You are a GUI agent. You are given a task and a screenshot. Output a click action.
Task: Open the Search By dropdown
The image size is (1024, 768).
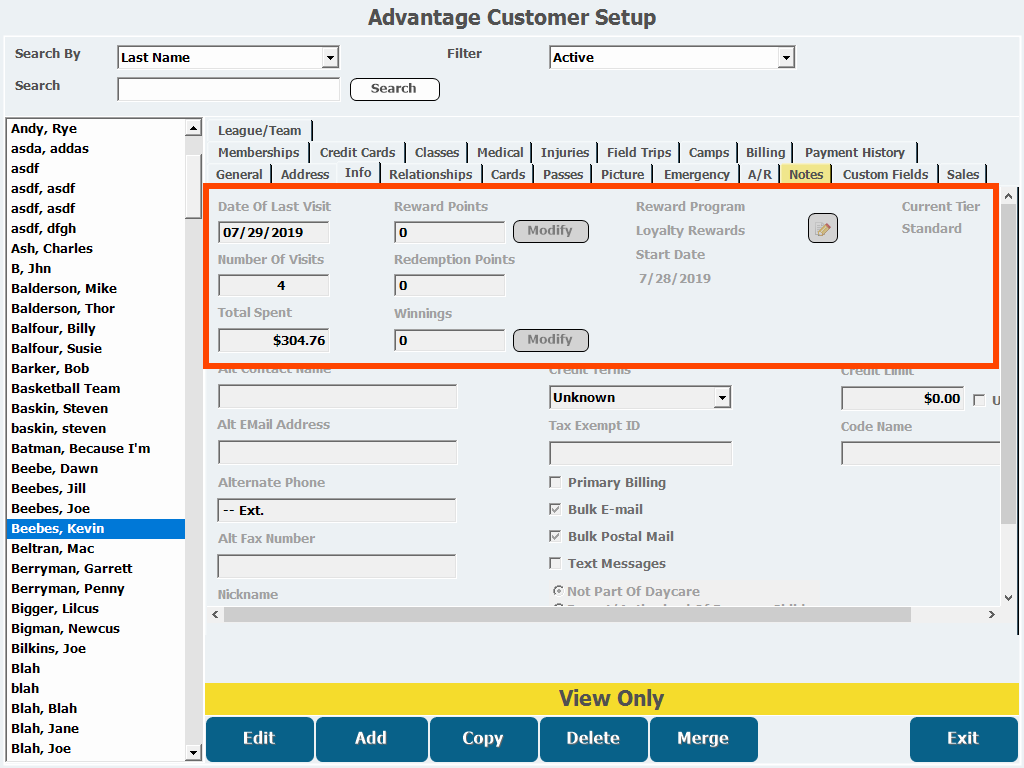(330, 58)
